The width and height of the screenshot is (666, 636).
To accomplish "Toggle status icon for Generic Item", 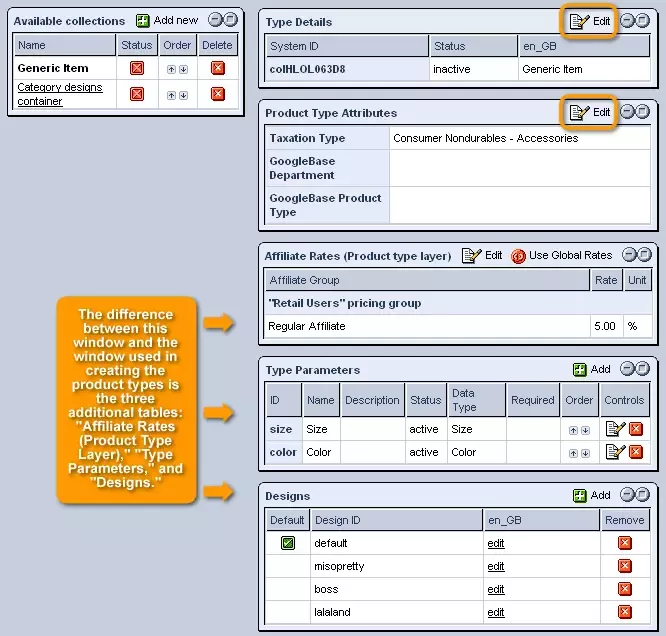I will tap(137, 68).
